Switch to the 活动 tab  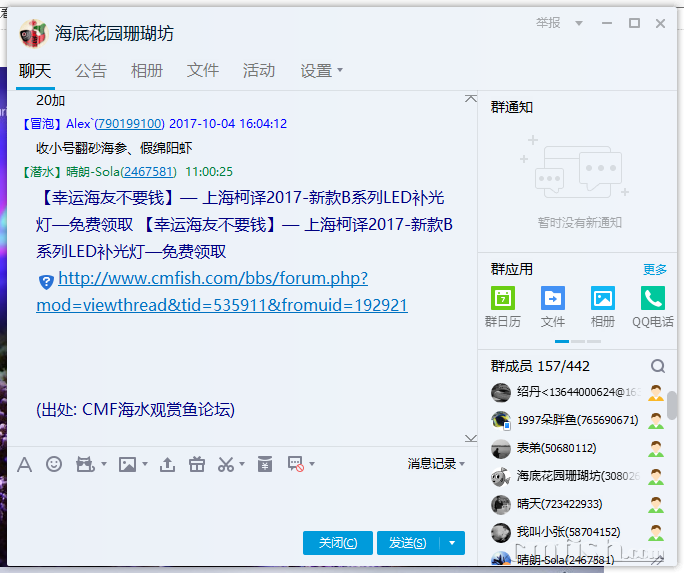[258, 71]
